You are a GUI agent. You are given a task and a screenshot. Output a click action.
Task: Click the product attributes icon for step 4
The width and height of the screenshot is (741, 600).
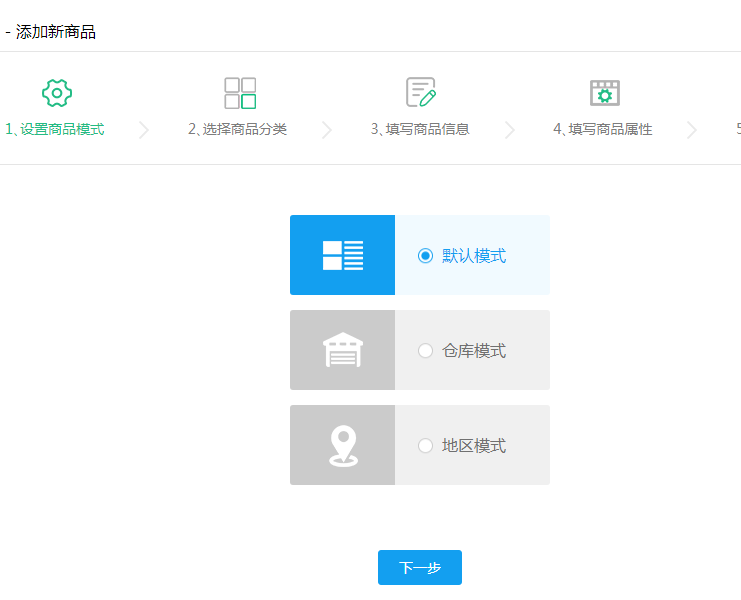tap(604, 93)
